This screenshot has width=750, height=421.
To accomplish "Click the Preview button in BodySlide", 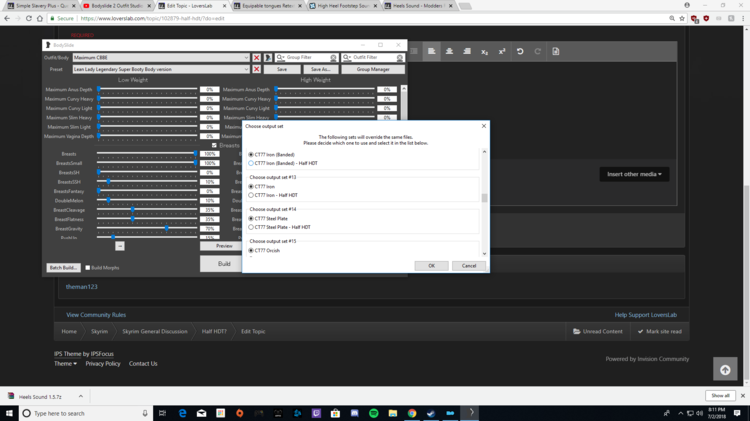I will point(224,246).
